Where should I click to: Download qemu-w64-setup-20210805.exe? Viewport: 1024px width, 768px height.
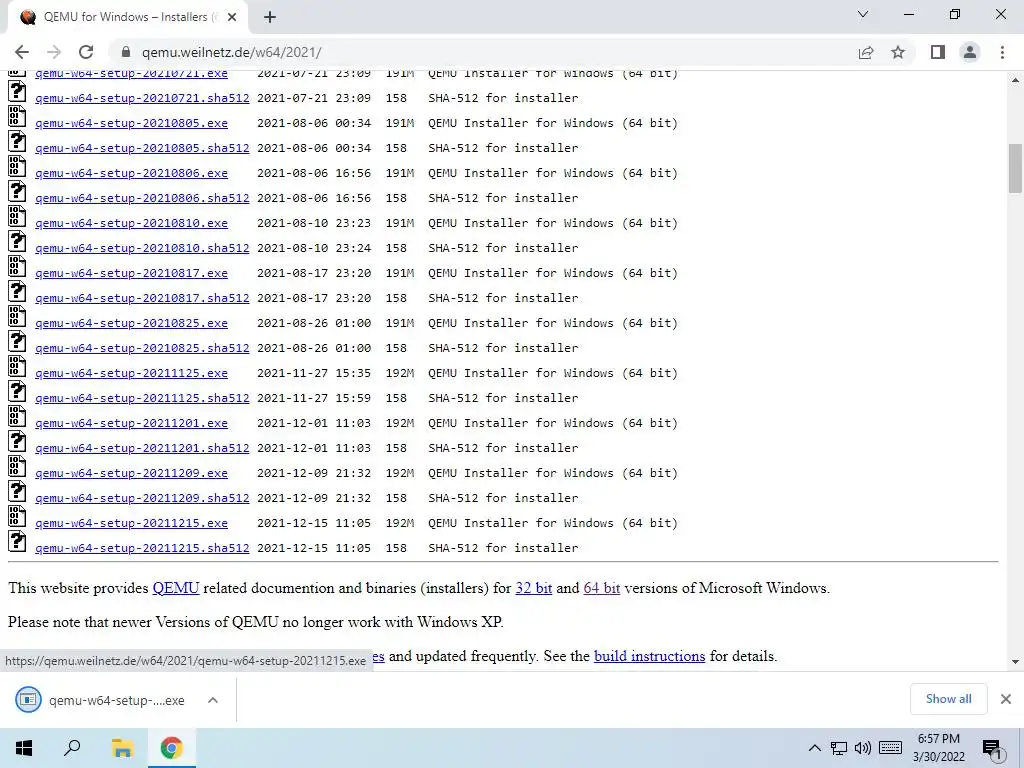[x=131, y=123]
